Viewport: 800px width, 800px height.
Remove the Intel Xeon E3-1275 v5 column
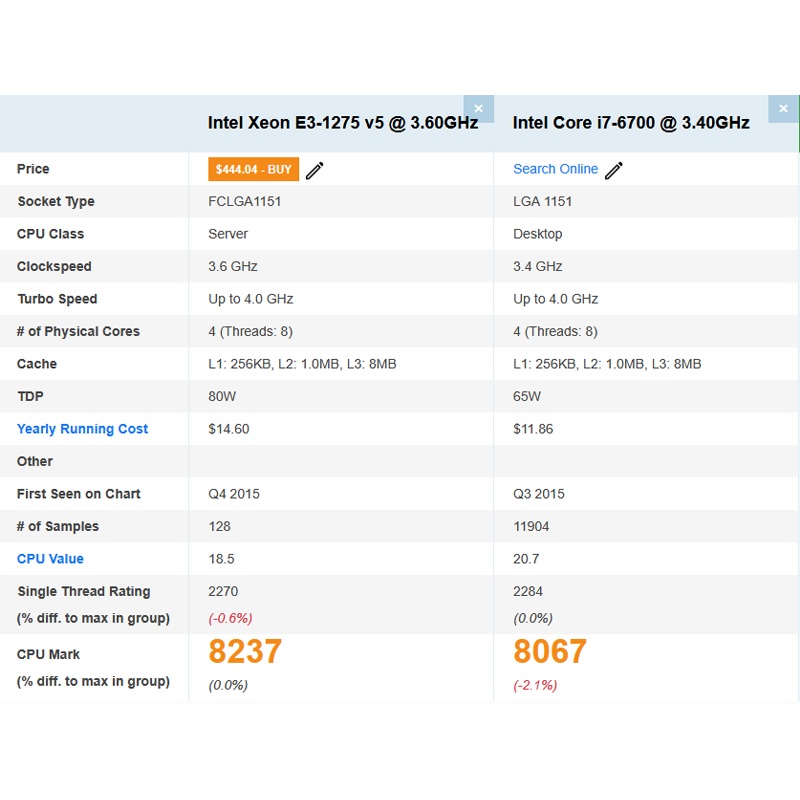[x=479, y=108]
